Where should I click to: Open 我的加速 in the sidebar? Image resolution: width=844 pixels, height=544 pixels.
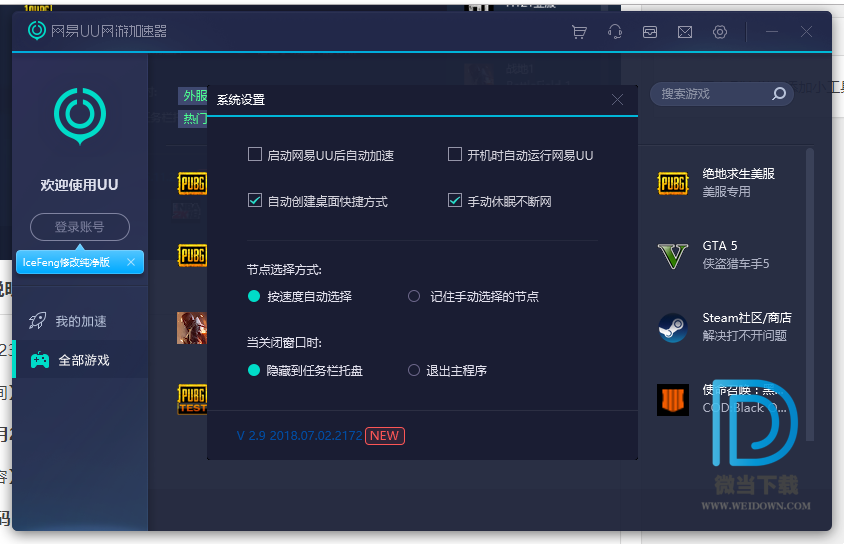tap(80, 321)
